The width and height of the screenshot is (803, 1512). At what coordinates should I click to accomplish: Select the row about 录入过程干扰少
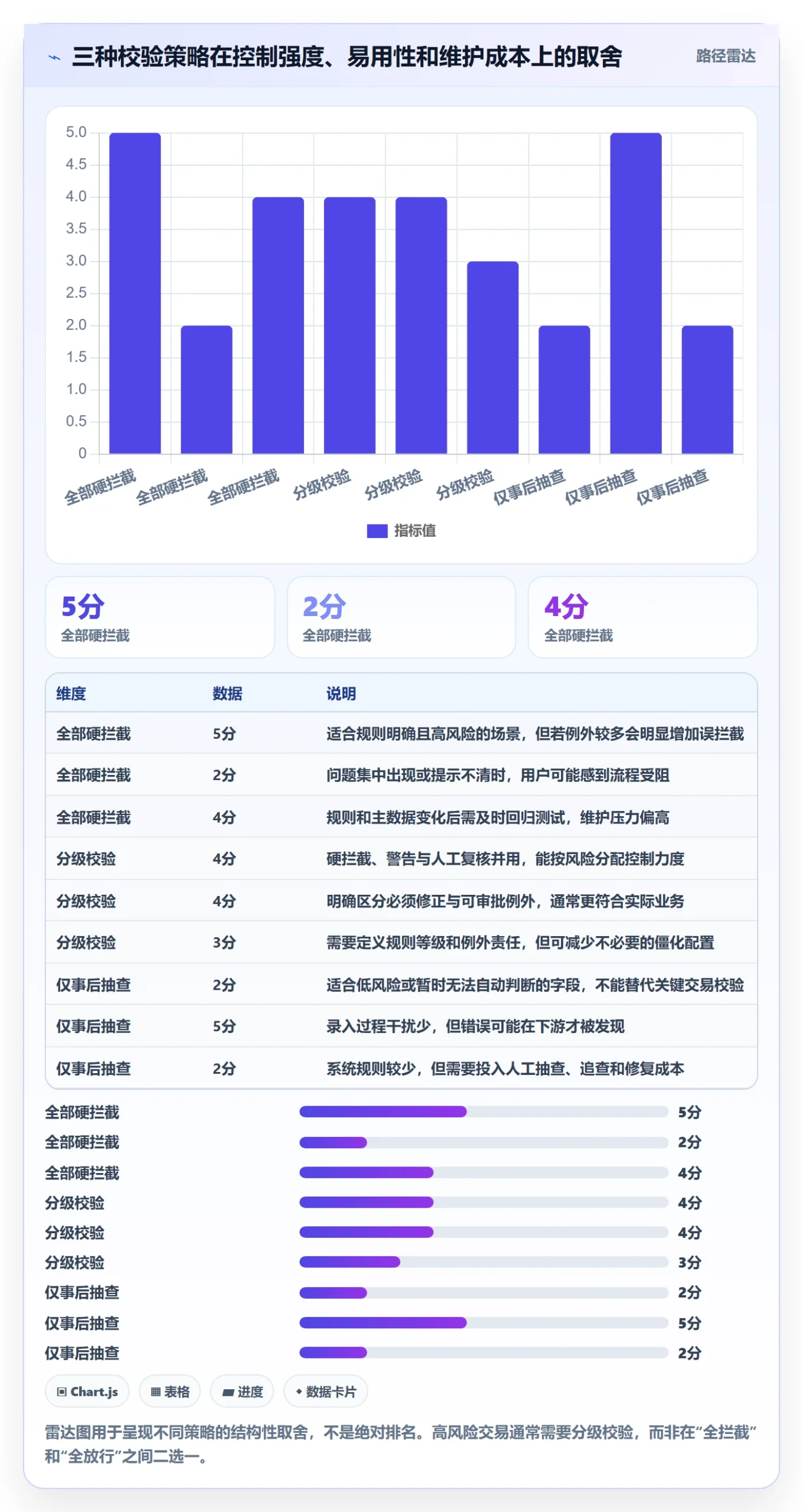[401, 1026]
